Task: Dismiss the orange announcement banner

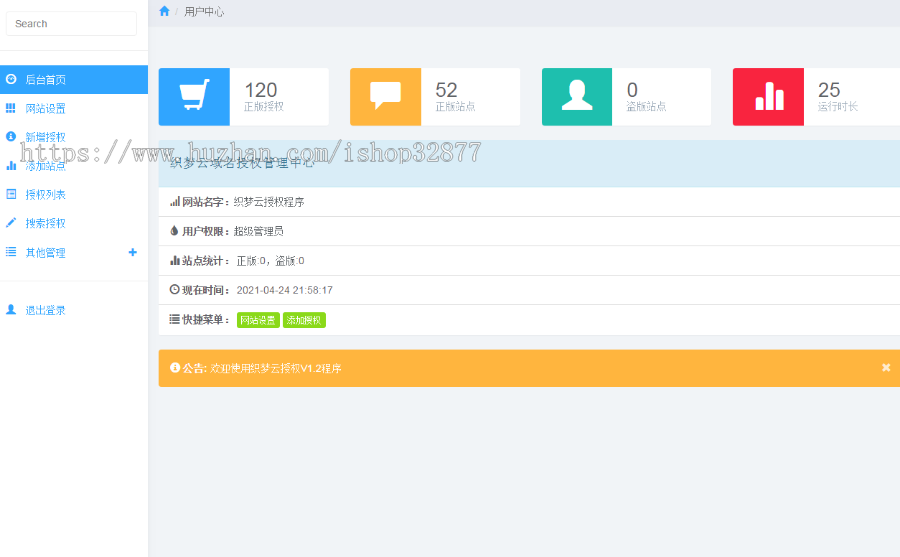Action: pos(886,368)
